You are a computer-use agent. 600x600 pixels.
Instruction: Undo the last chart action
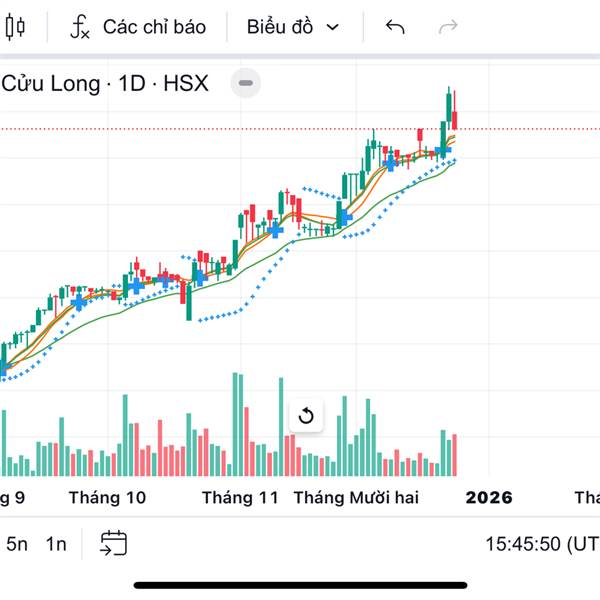pos(395,27)
